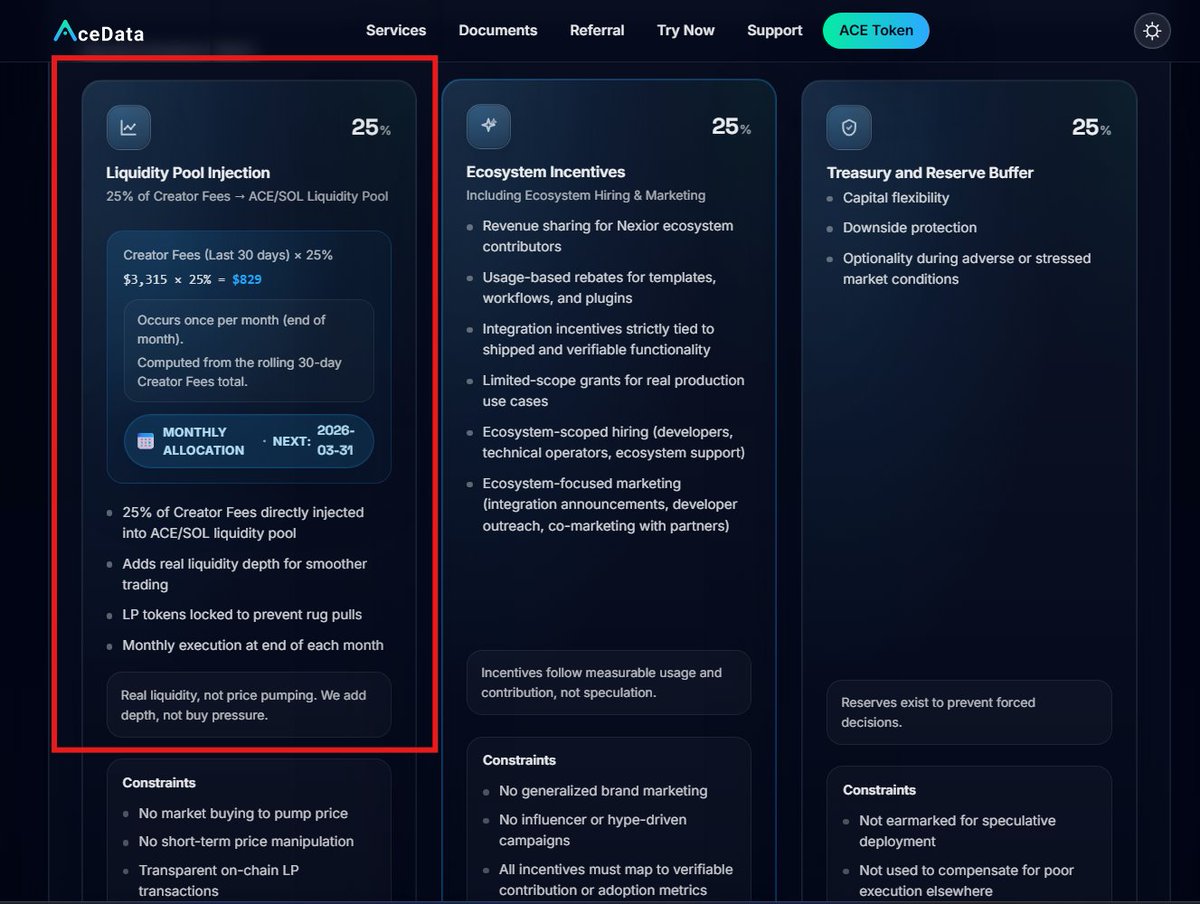Click 'LP tokens locked to prevent rug pulls'

point(242,615)
